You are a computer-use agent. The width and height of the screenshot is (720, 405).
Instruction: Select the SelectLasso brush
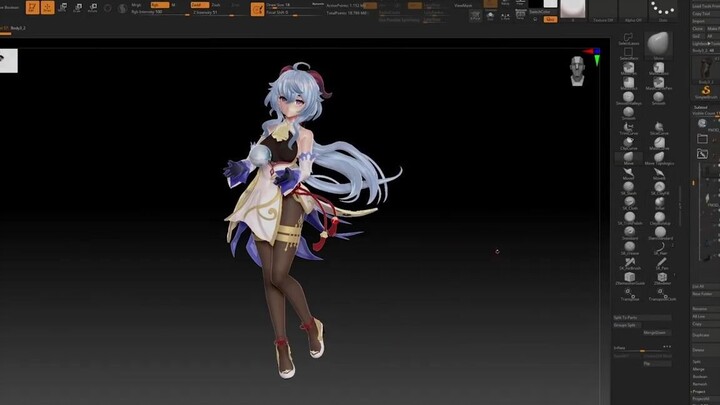pos(628,39)
